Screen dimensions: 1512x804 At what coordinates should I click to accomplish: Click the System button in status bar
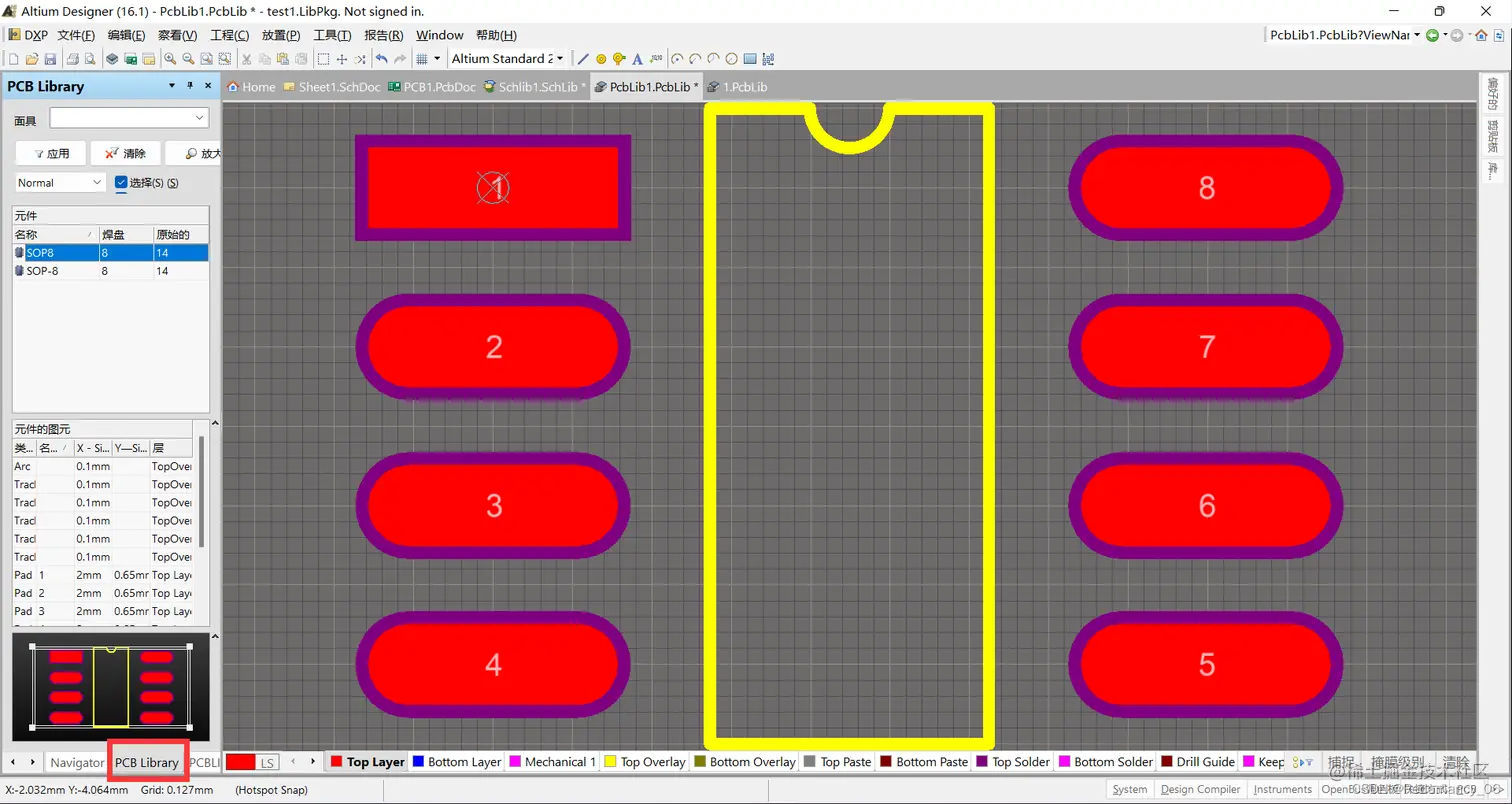tap(1130, 790)
